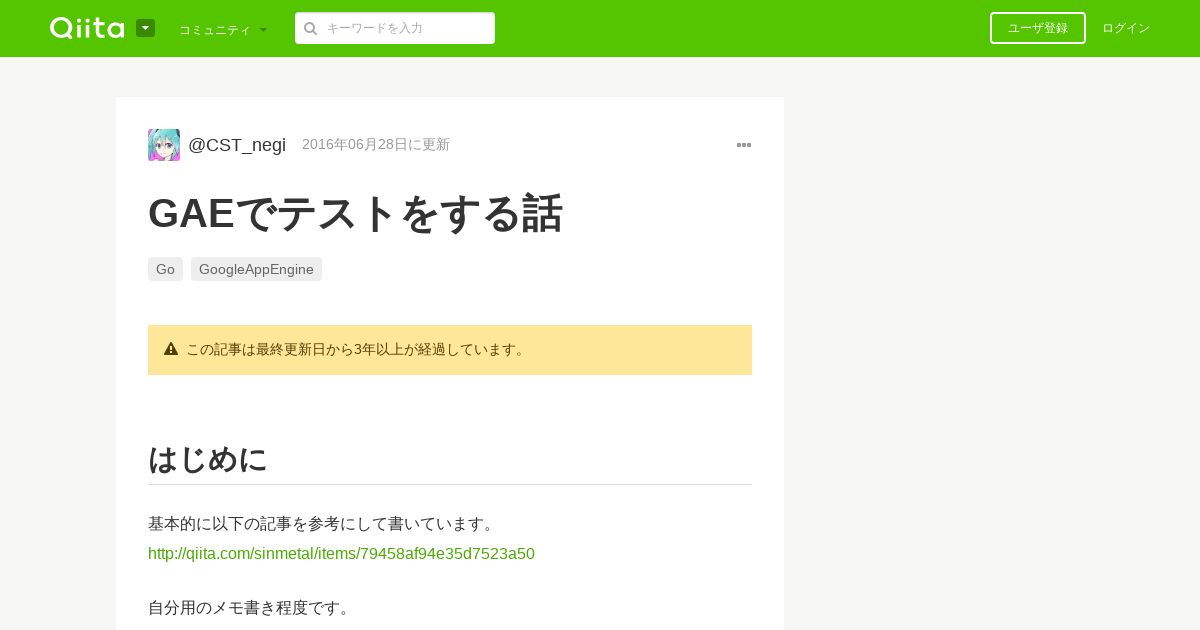Expand the コミュニティ menu
This screenshot has height=630, width=1200.
pos(223,29)
